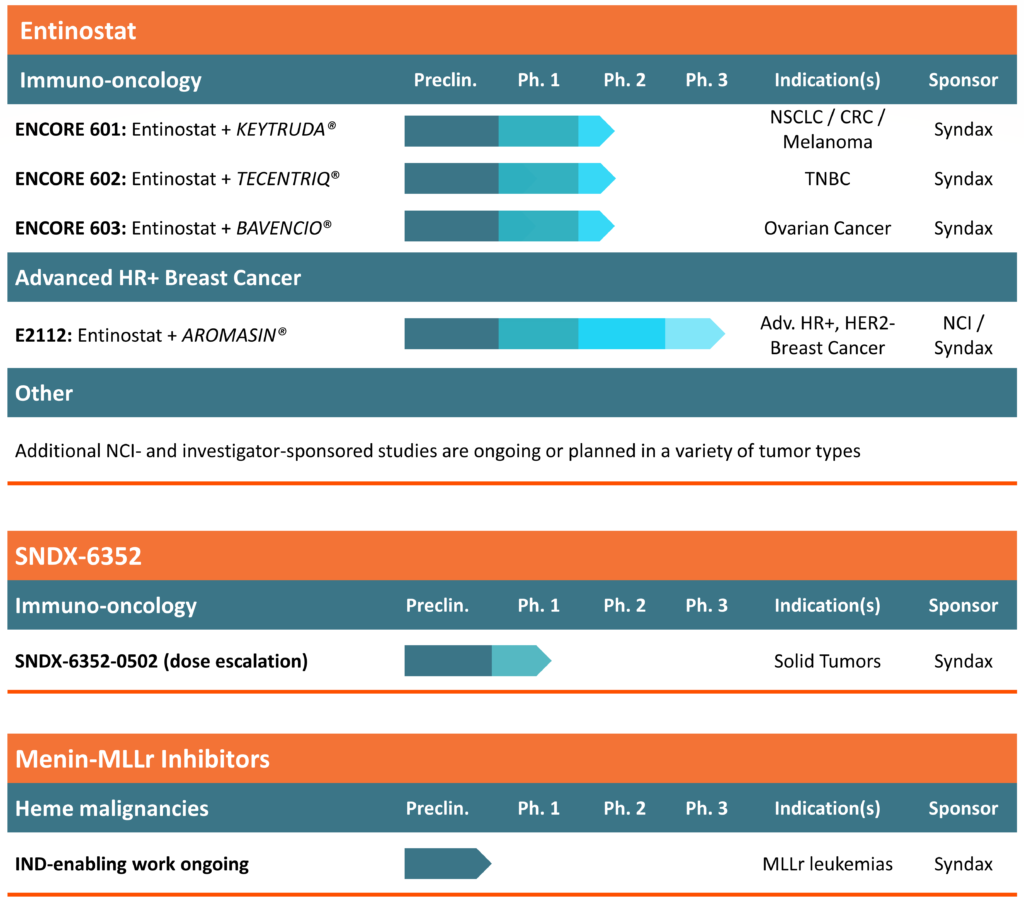The width and height of the screenshot is (1024, 898).
Task: Click Ph. 1 column header in SNDX-6352 table
Action: click(x=538, y=605)
